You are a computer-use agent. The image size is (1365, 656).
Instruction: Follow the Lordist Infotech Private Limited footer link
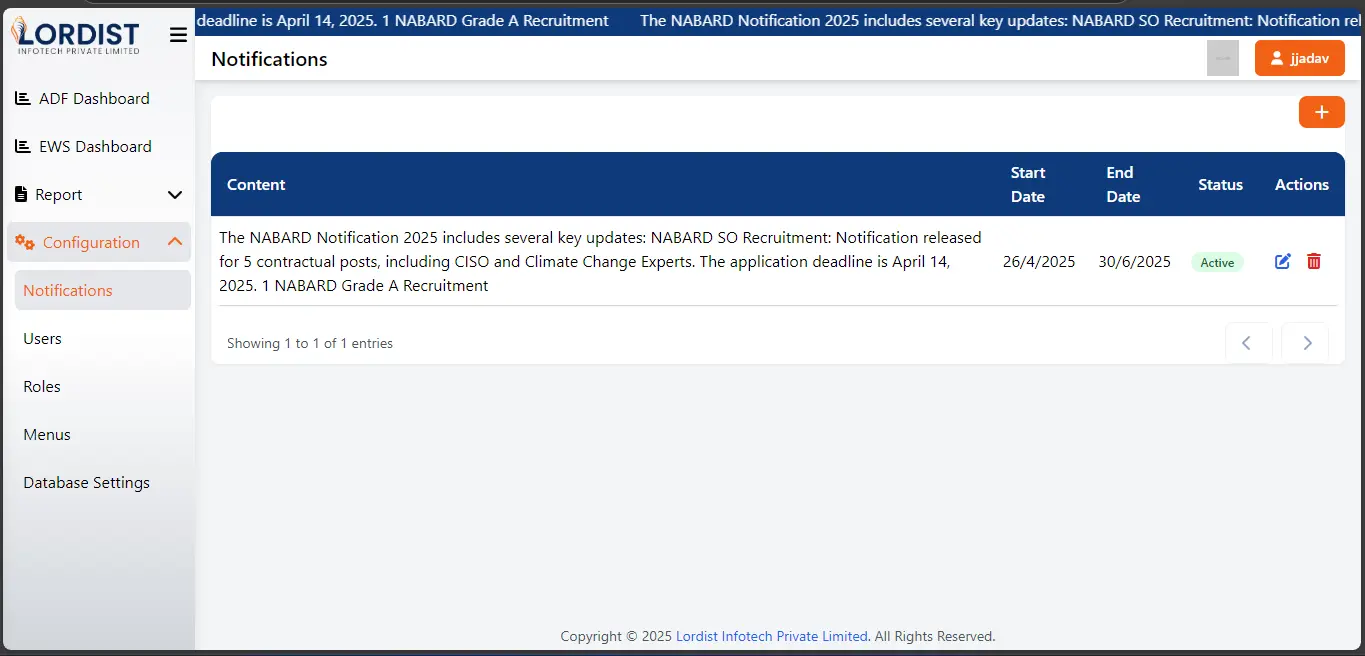(x=771, y=636)
